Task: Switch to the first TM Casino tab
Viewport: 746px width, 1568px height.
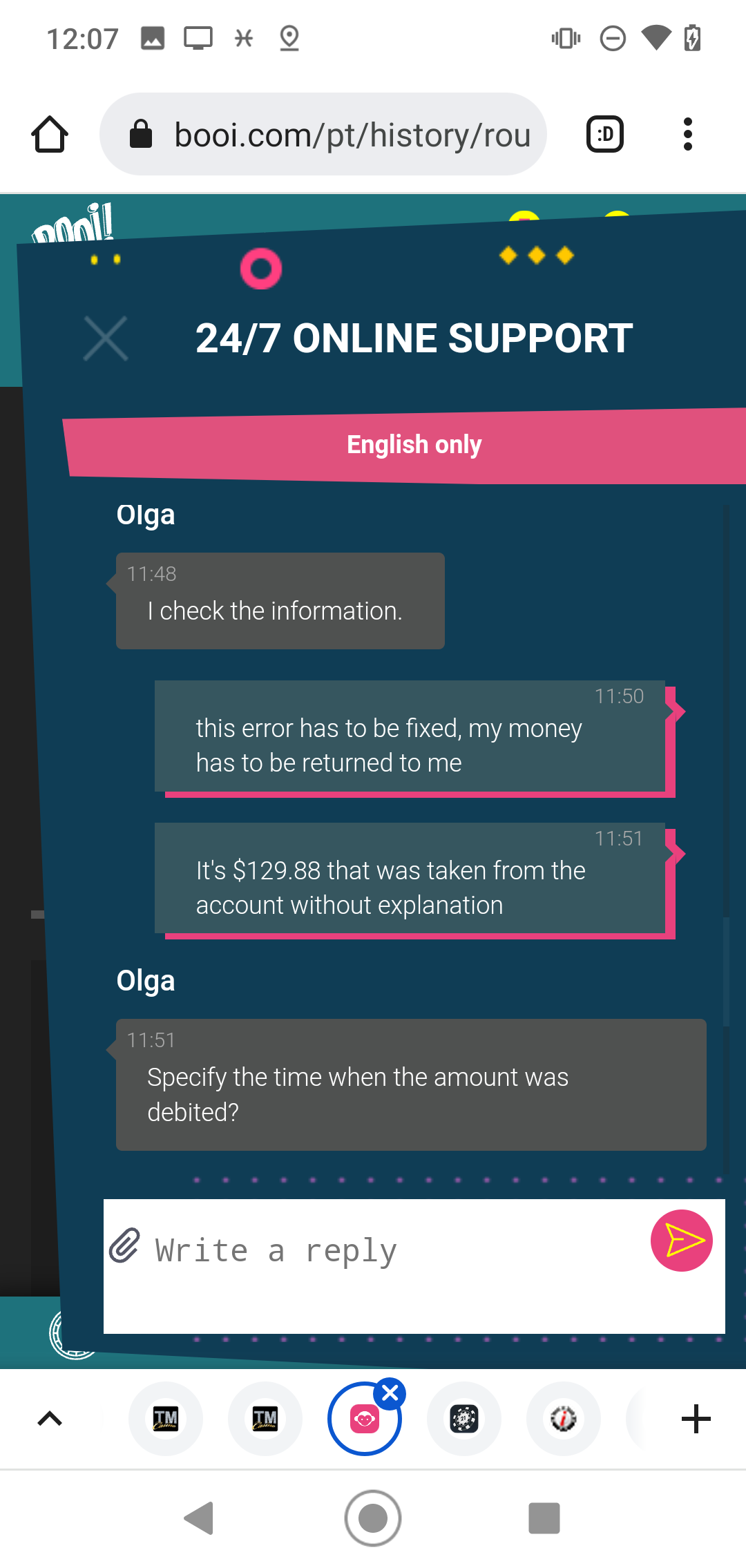Action: click(x=166, y=1419)
